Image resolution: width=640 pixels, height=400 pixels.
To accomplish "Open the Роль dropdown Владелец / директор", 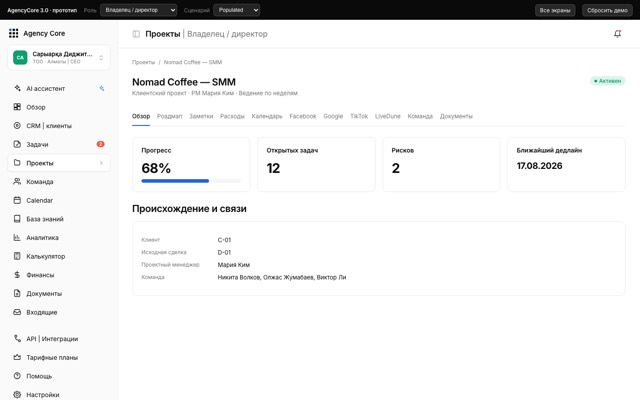I will (138, 10).
